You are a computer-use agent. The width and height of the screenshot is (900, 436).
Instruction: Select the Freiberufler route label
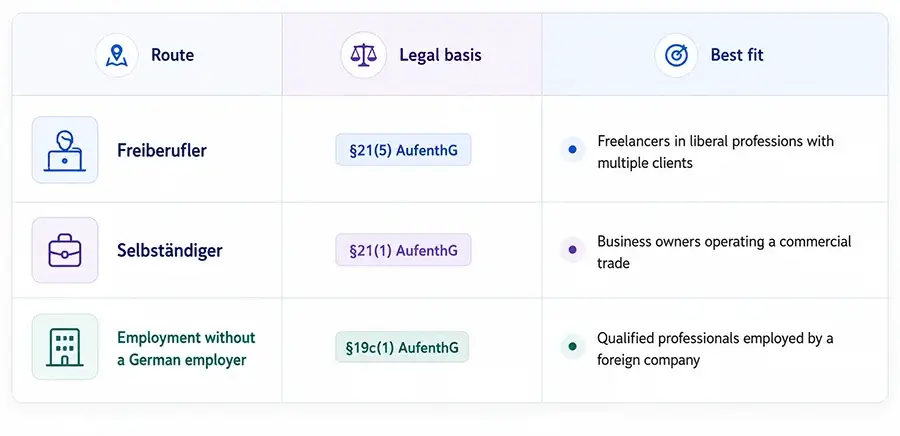coord(162,150)
